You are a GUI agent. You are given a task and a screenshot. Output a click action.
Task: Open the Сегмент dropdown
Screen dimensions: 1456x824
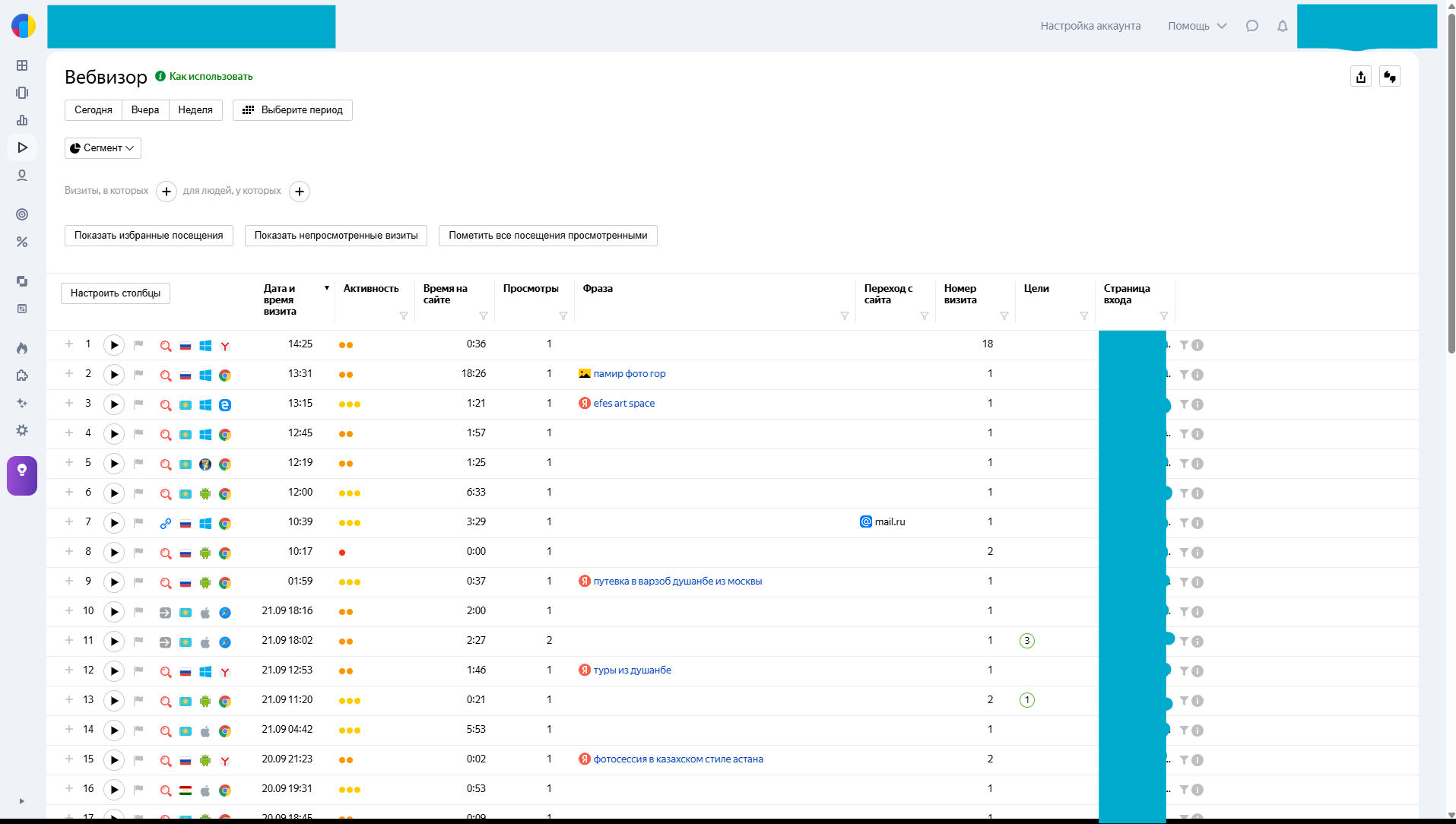(103, 148)
